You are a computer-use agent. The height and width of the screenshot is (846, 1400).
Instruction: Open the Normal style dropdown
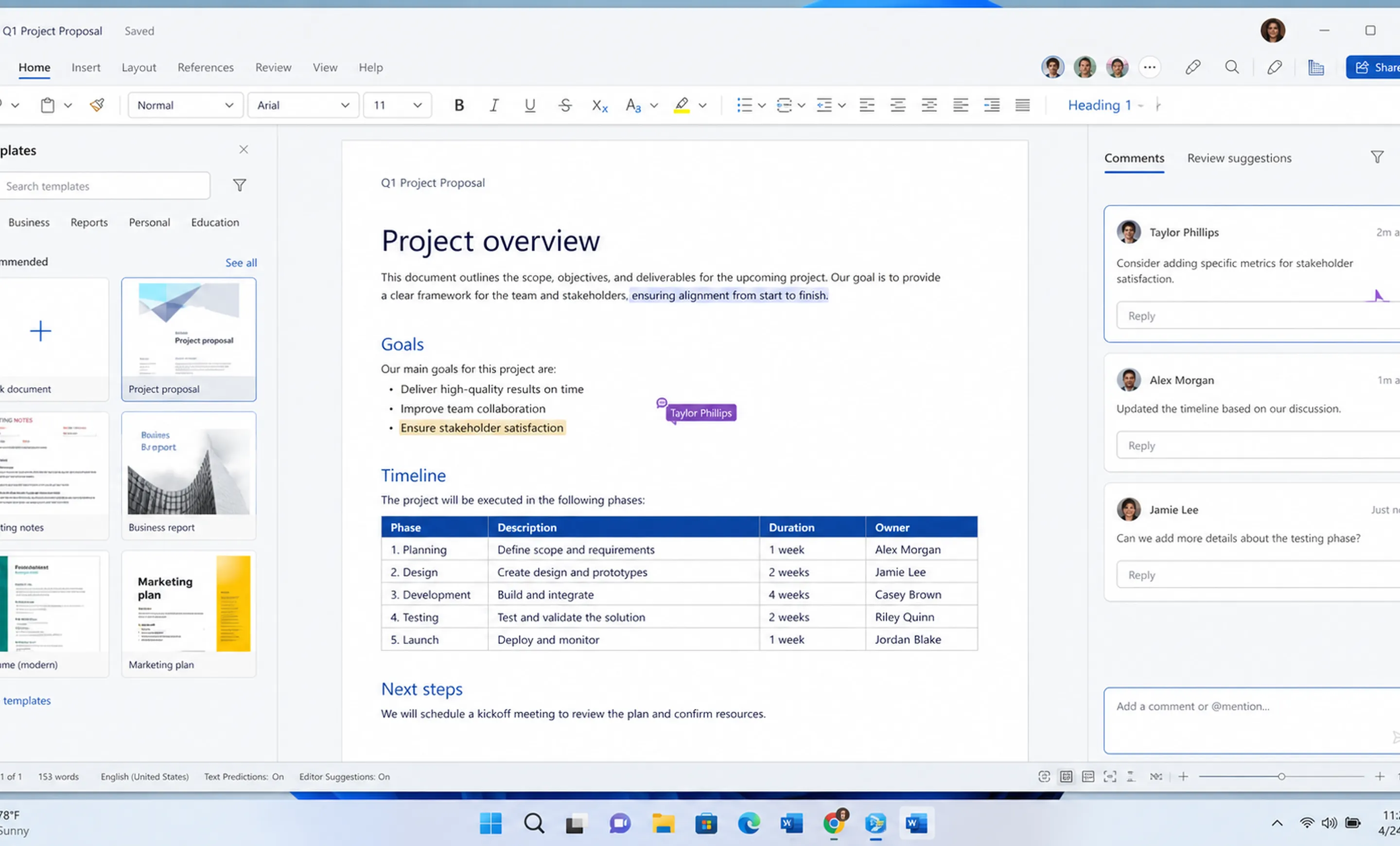185,105
